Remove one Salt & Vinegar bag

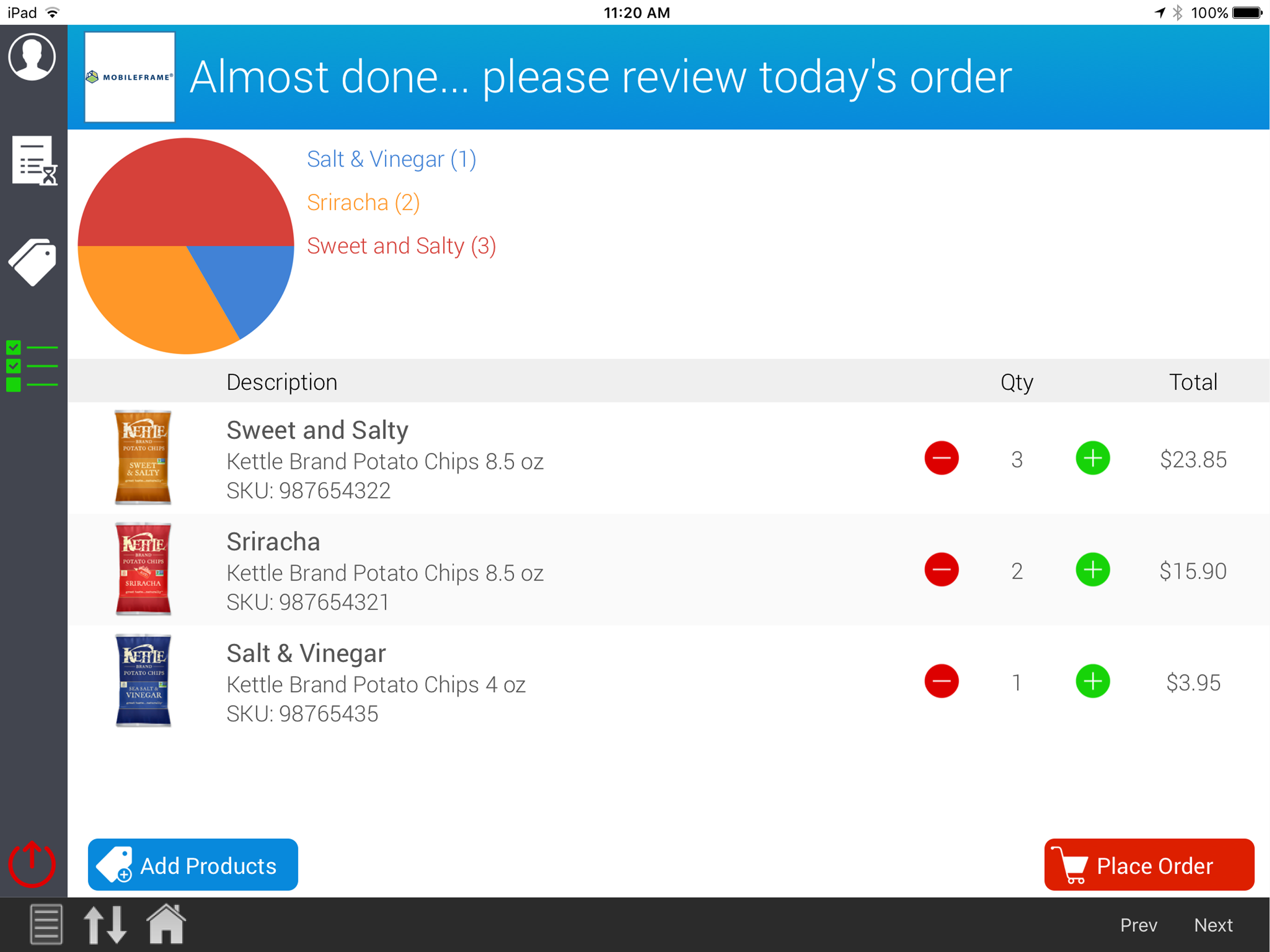point(941,681)
